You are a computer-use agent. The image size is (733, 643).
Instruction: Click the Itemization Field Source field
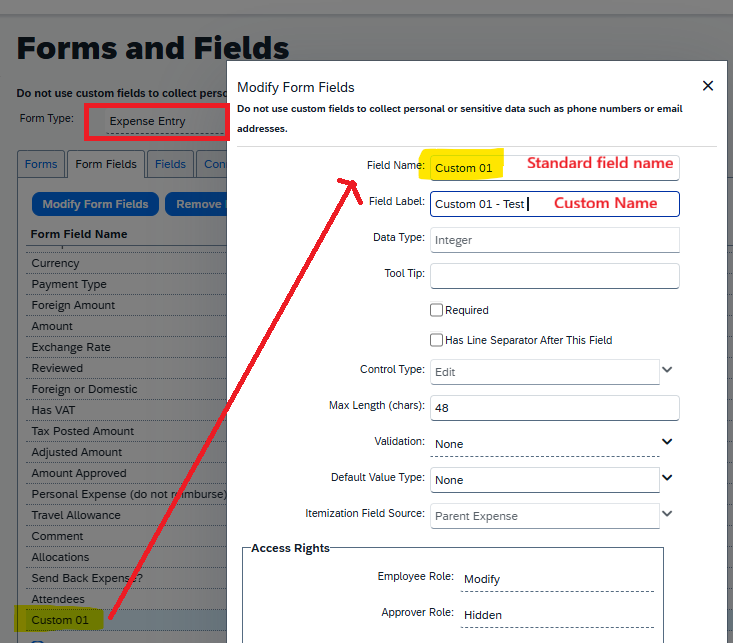click(545, 516)
